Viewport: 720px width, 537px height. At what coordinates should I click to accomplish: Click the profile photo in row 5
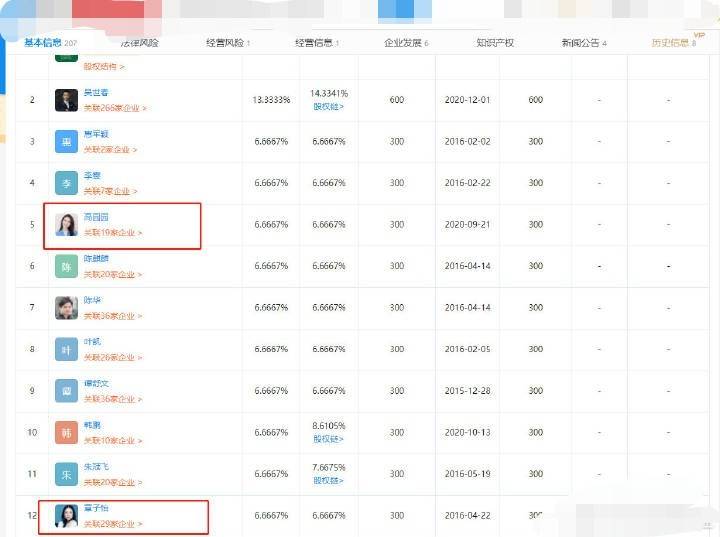pyautogui.click(x=67, y=225)
